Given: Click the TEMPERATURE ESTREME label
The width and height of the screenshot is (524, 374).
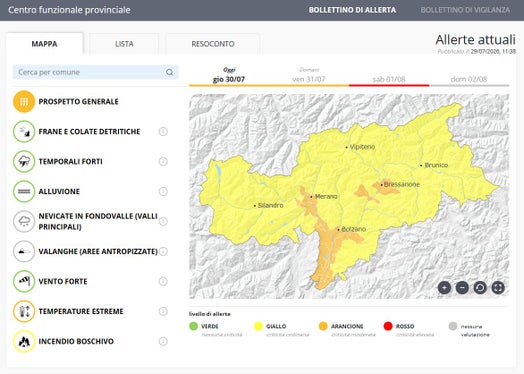Looking at the screenshot, I should (x=81, y=311).
